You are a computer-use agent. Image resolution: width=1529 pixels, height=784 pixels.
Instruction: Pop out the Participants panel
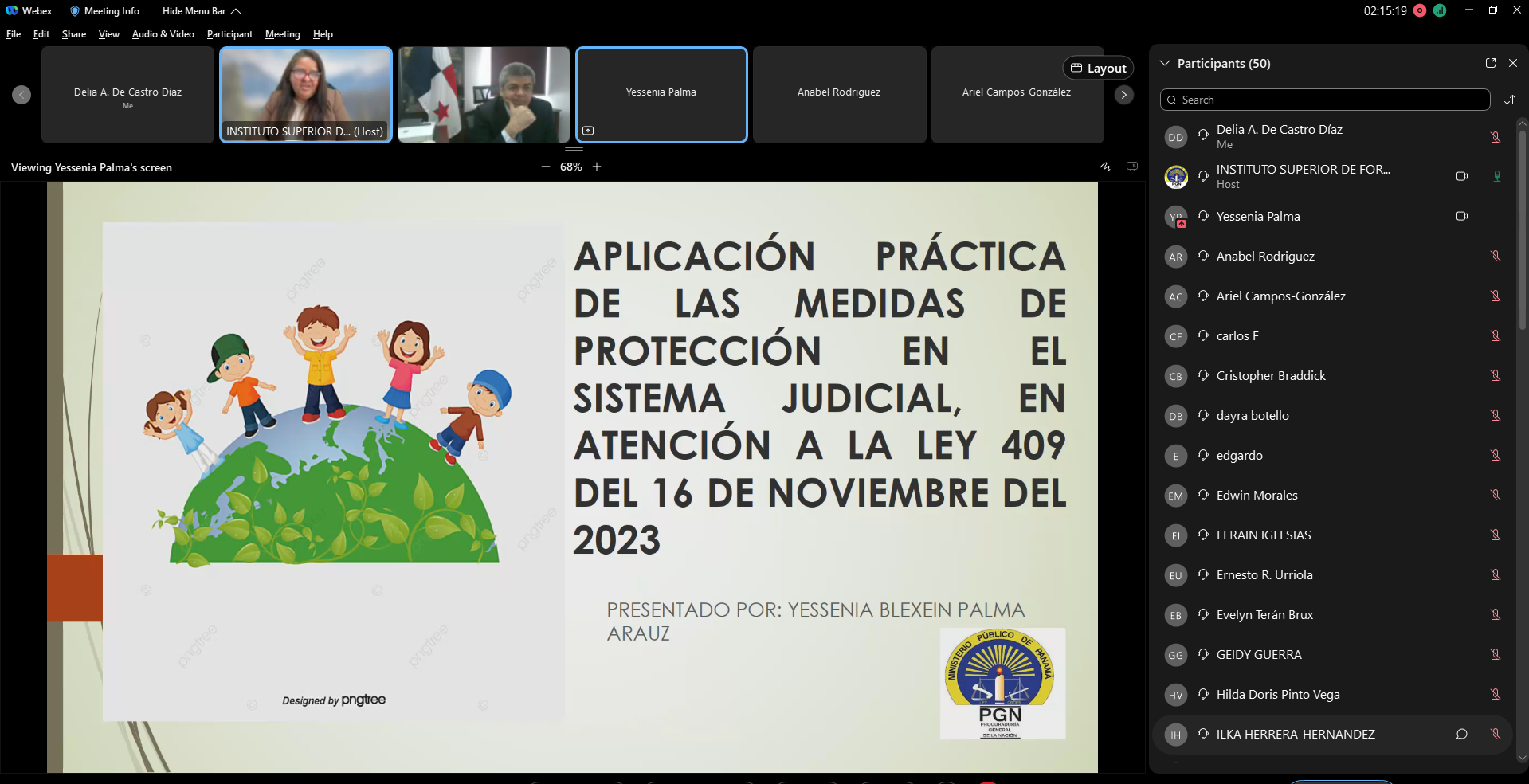[1491, 63]
